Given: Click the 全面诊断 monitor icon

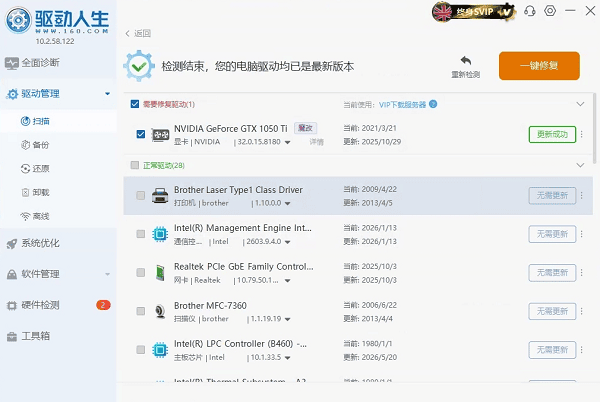Looking at the screenshot, I should (x=12, y=63).
